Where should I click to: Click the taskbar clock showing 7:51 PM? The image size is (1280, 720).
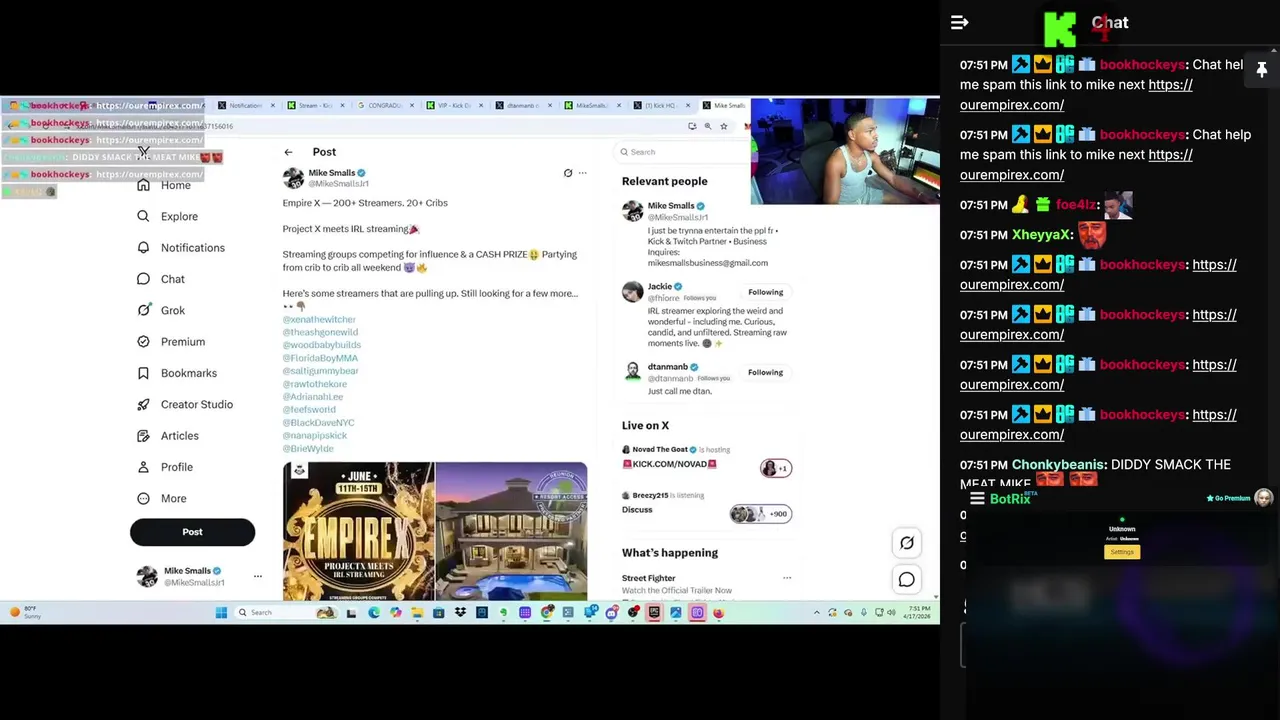tap(919, 612)
